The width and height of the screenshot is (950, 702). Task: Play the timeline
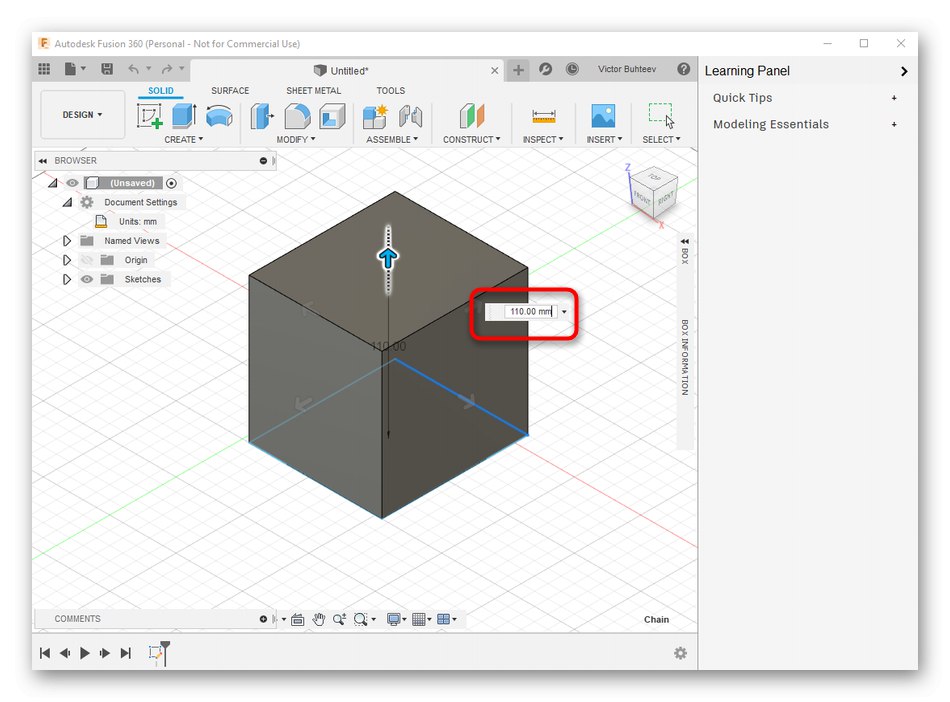point(85,653)
